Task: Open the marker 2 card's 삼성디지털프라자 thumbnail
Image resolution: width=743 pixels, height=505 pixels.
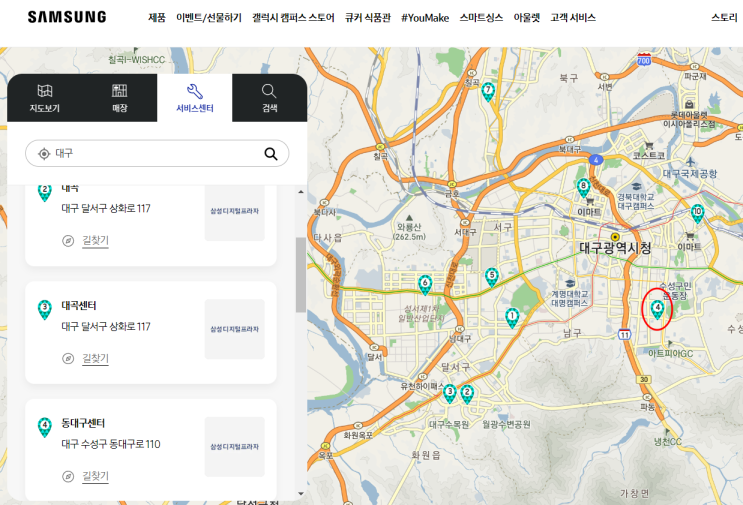Action: tap(235, 213)
